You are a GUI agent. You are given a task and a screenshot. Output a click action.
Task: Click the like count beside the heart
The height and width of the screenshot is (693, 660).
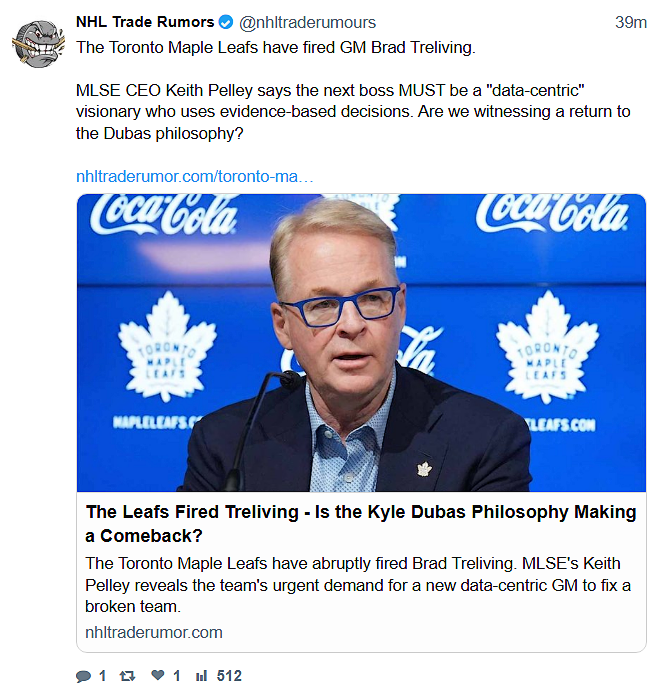(x=177, y=676)
